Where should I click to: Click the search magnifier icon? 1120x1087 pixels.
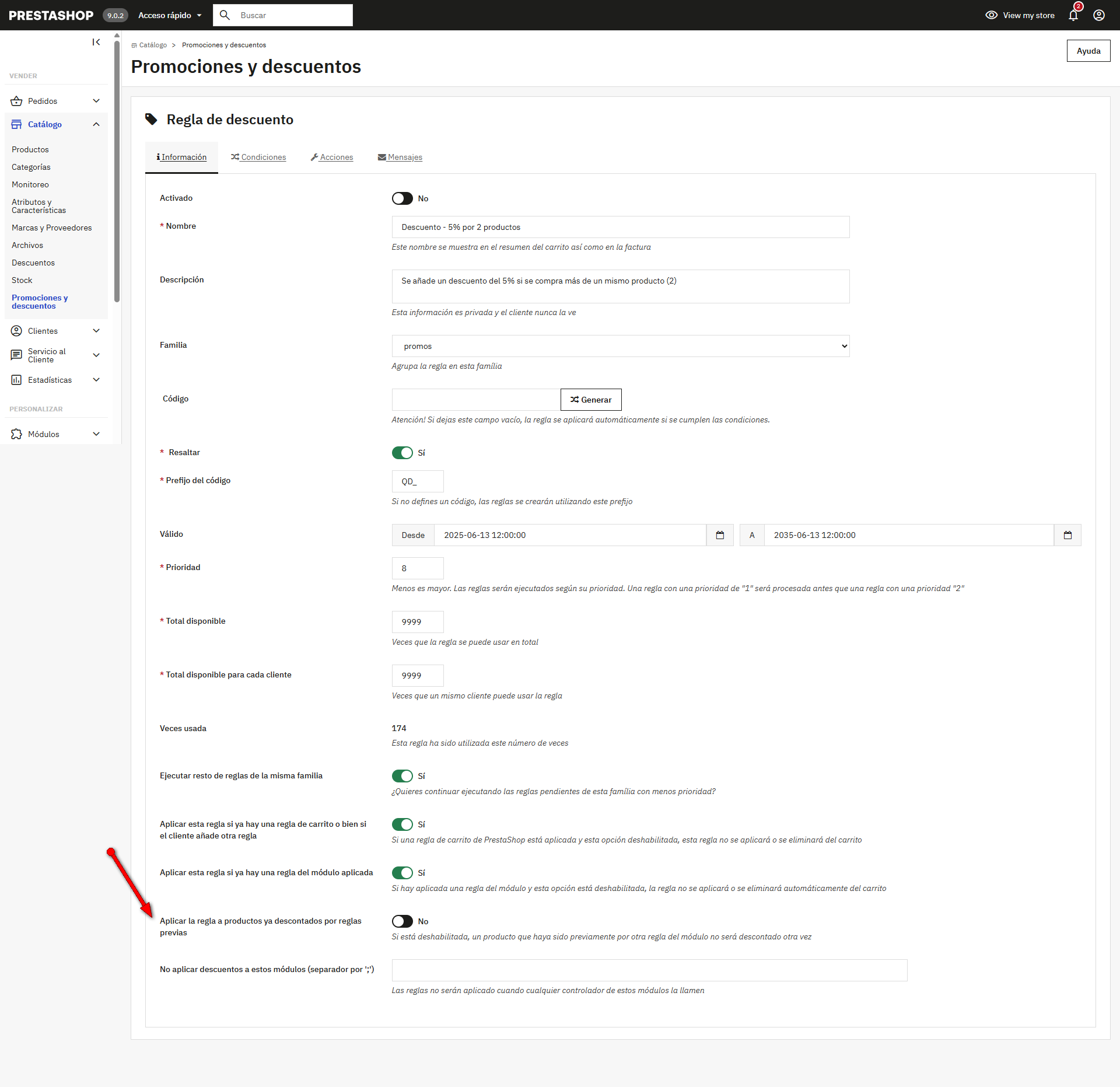pyautogui.click(x=225, y=15)
